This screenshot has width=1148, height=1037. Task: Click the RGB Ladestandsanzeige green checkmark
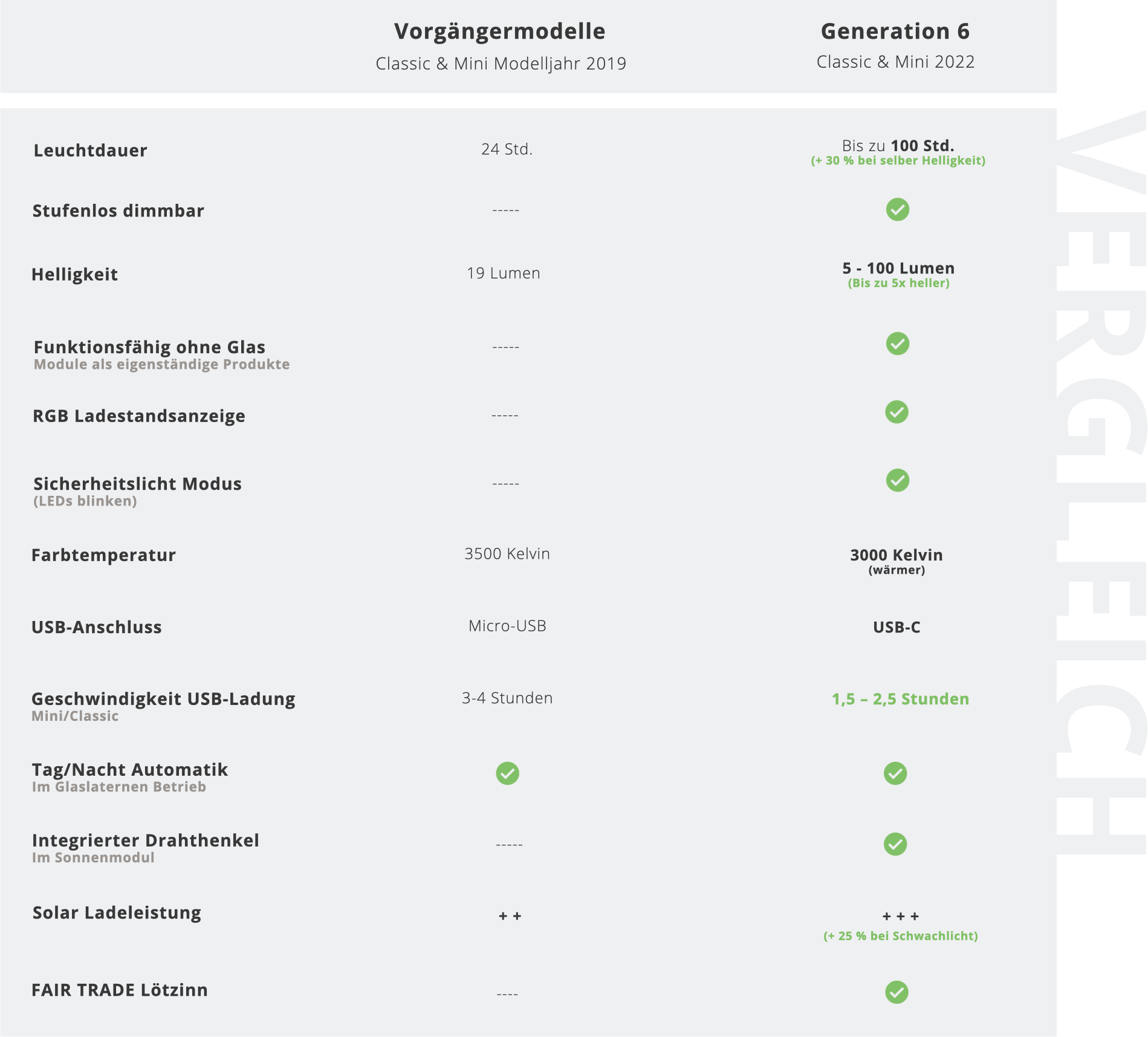pyautogui.click(x=897, y=412)
